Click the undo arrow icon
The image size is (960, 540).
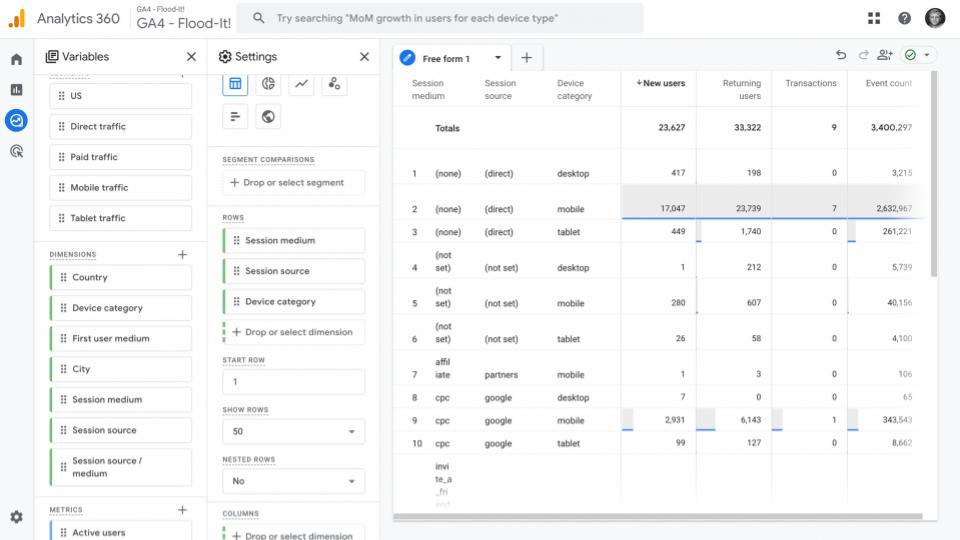tap(841, 56)
